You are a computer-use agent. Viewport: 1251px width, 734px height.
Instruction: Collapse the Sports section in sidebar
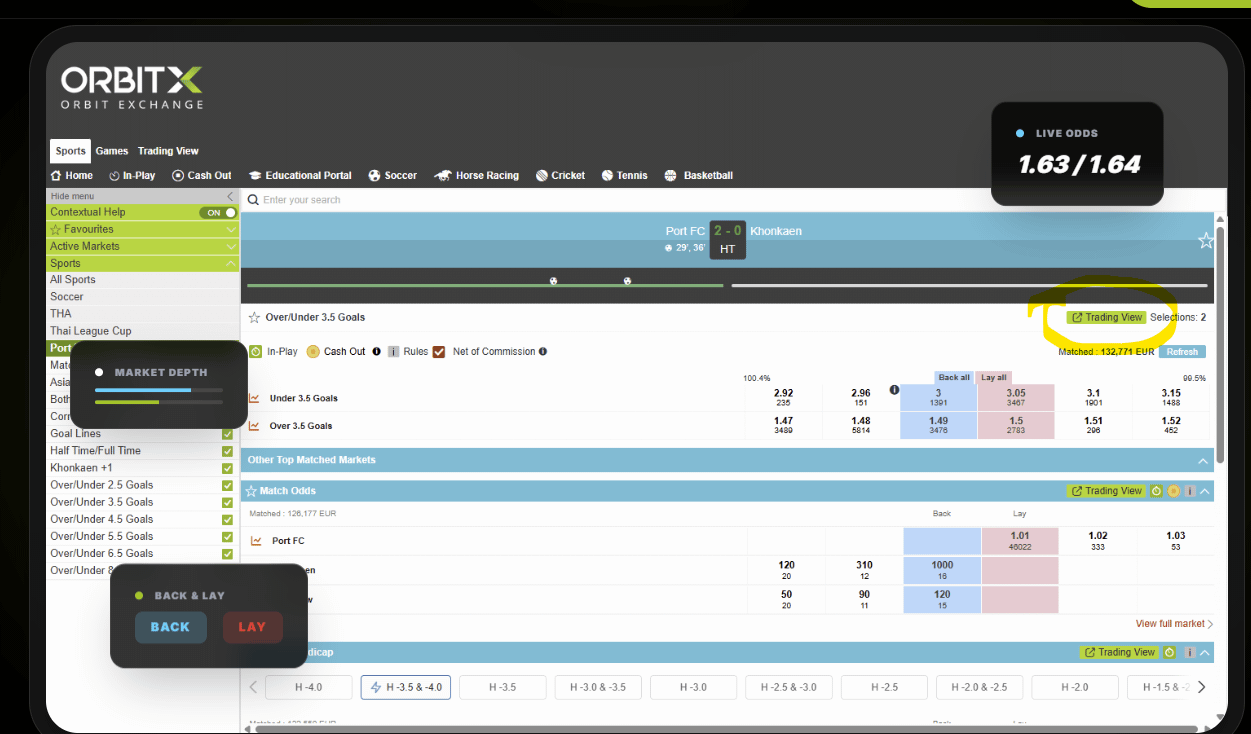[231, 263]
